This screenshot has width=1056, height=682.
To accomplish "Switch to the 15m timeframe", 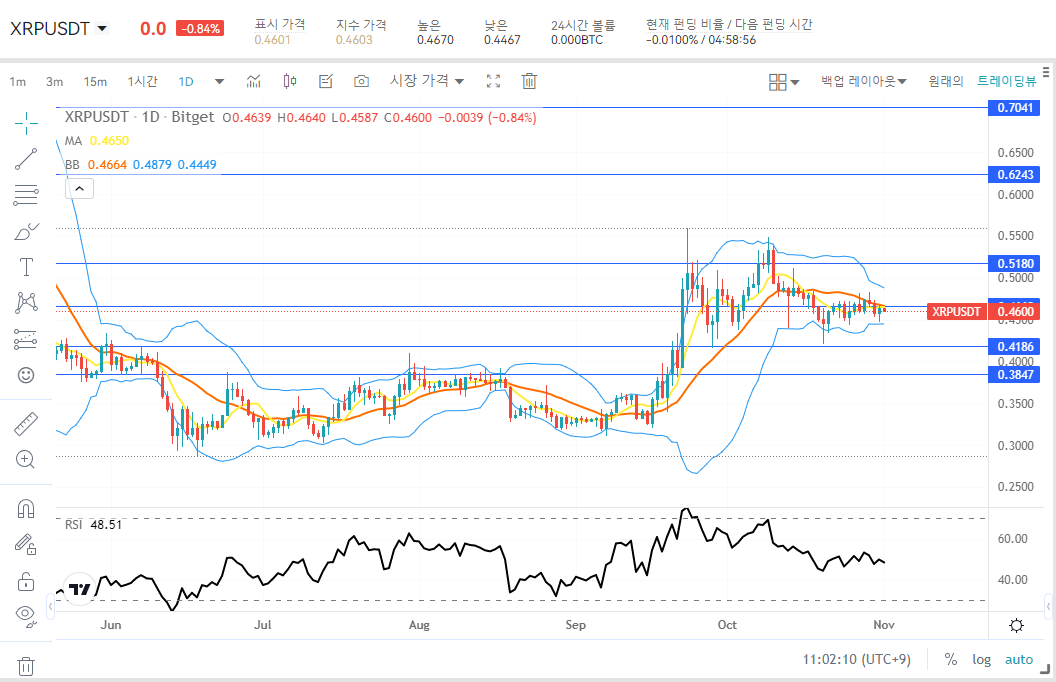I will [95, 81].
